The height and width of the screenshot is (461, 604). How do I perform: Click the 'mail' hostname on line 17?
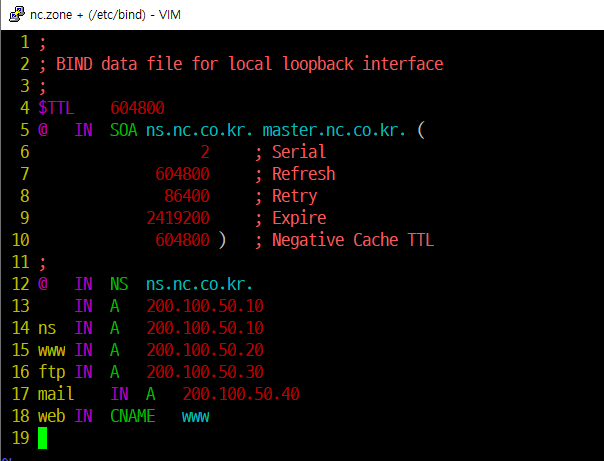point(56,394)
